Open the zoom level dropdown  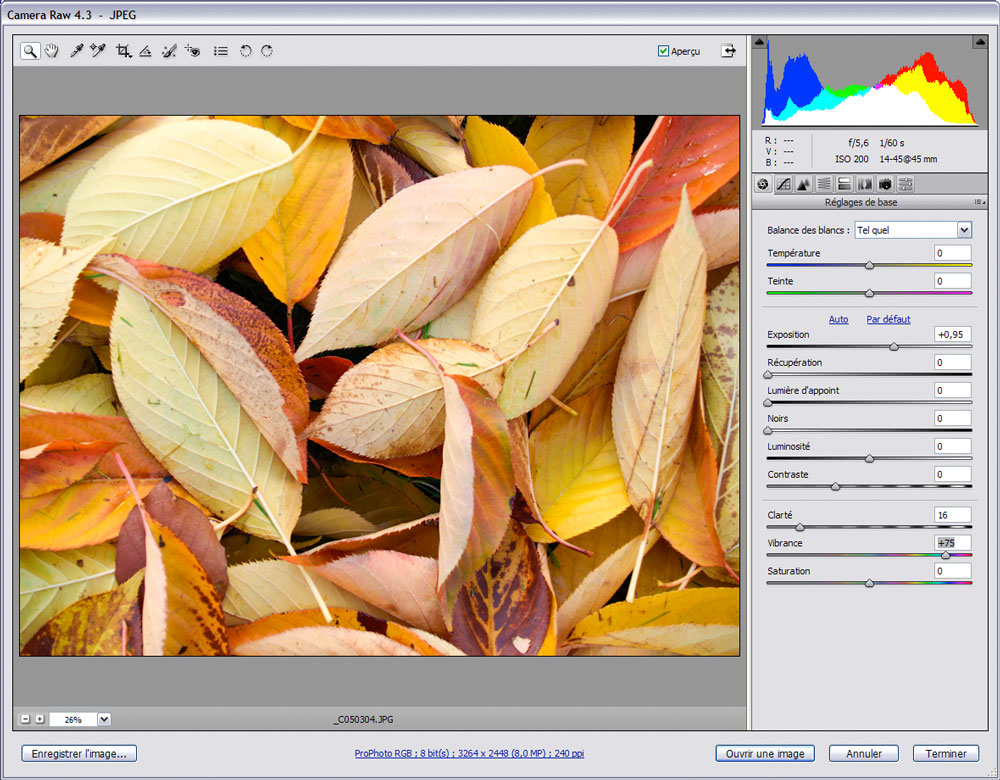click(x=104, y=719)
